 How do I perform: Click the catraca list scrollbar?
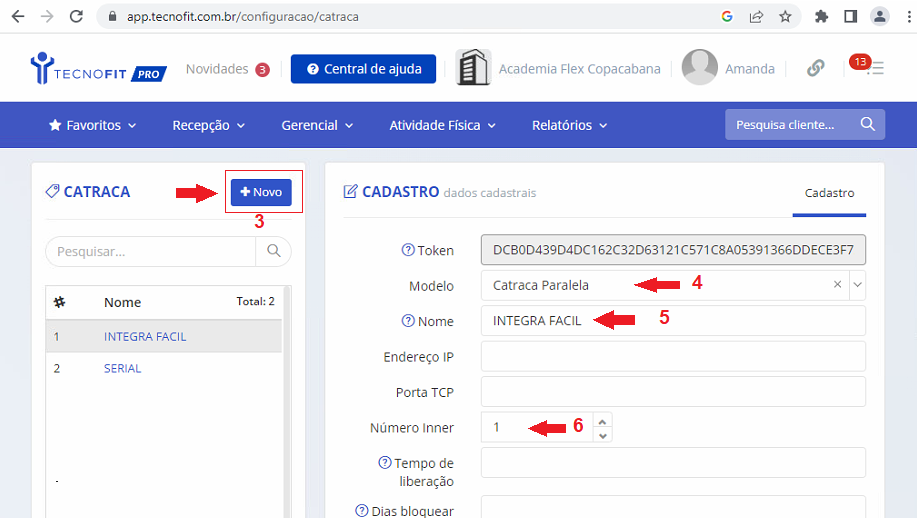point(287,402)
